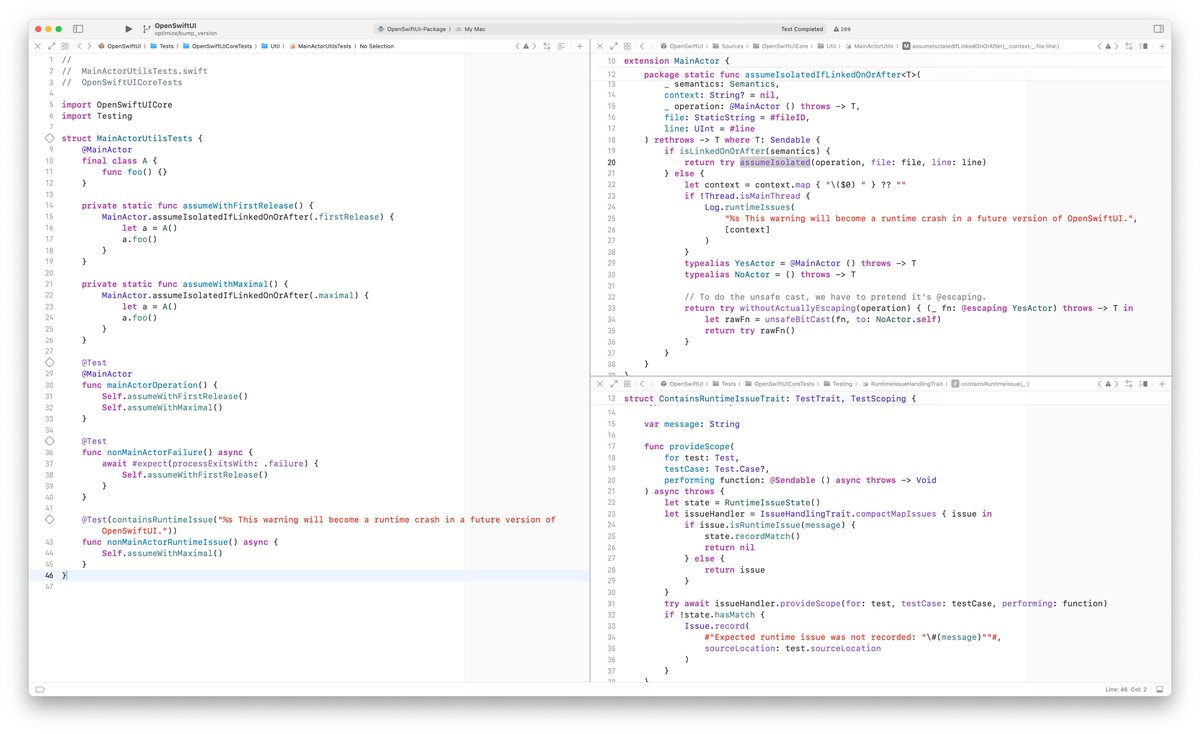Toggle the inspector panel at top right
1200x734 pixels.
[1157, 29]
